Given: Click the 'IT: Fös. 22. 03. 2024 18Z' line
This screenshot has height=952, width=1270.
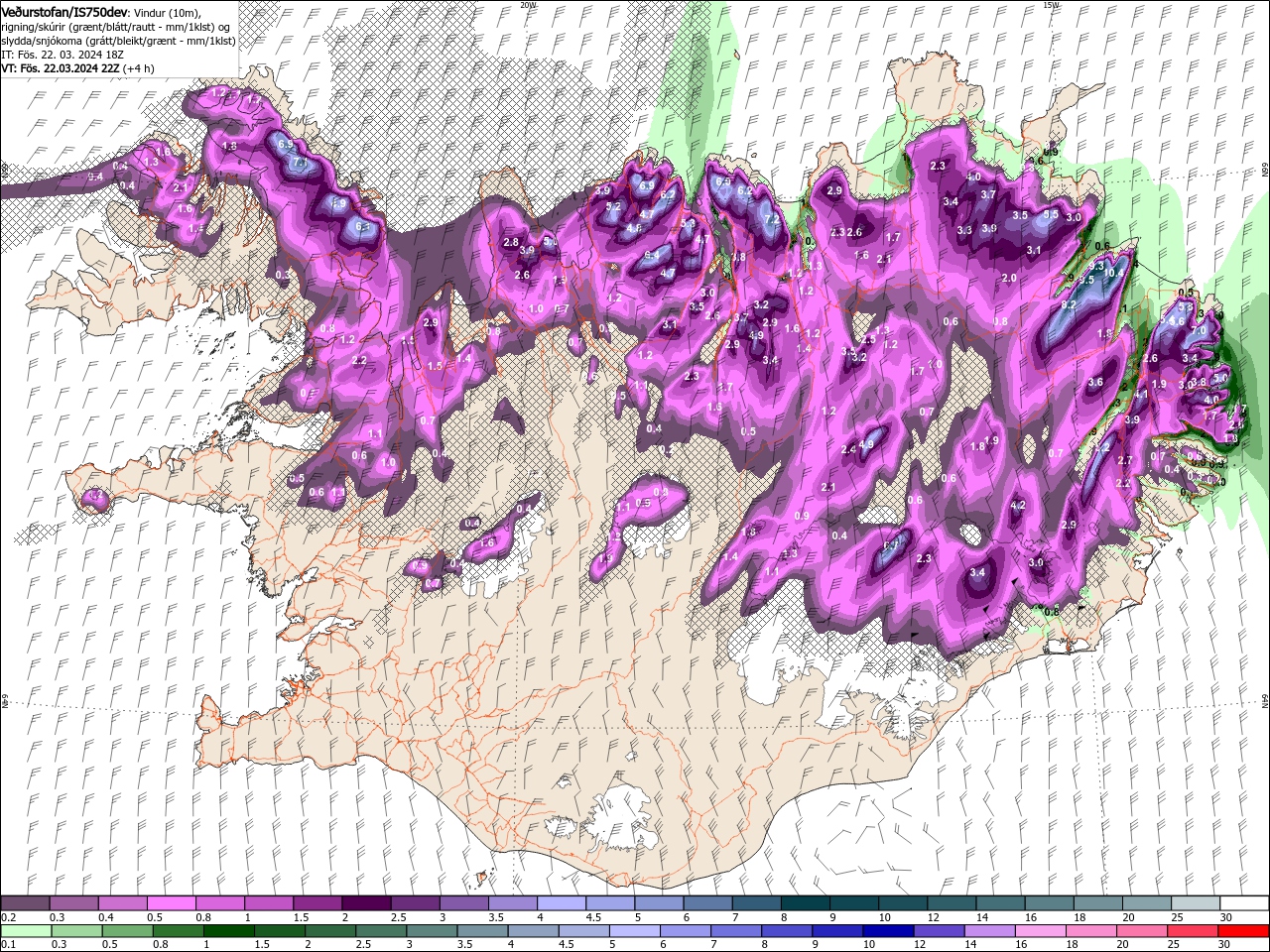Looking at the screenshot, I should point(62,55).
